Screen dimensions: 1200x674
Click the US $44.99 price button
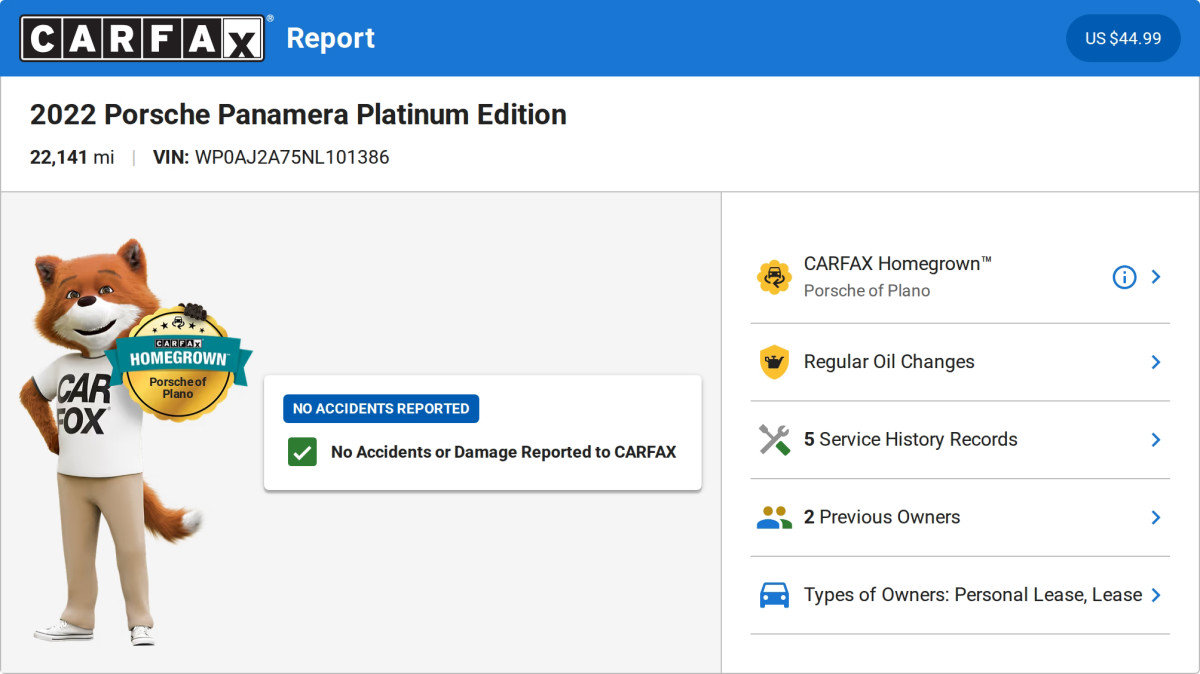[x=1123, y=38]
